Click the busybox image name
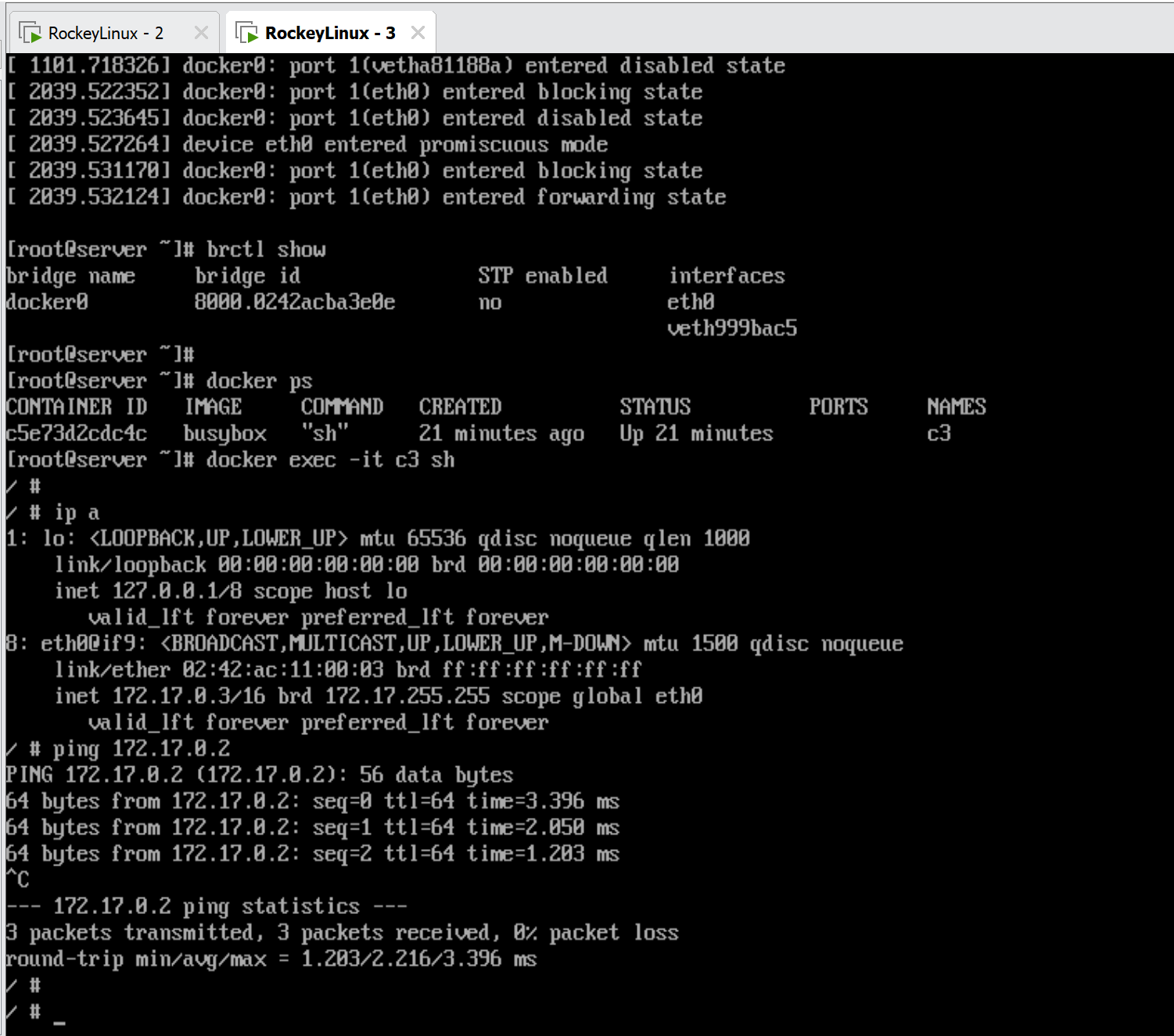This screenshot has width=1174, height=1036. pyautogui.click(x=225, y=433)
